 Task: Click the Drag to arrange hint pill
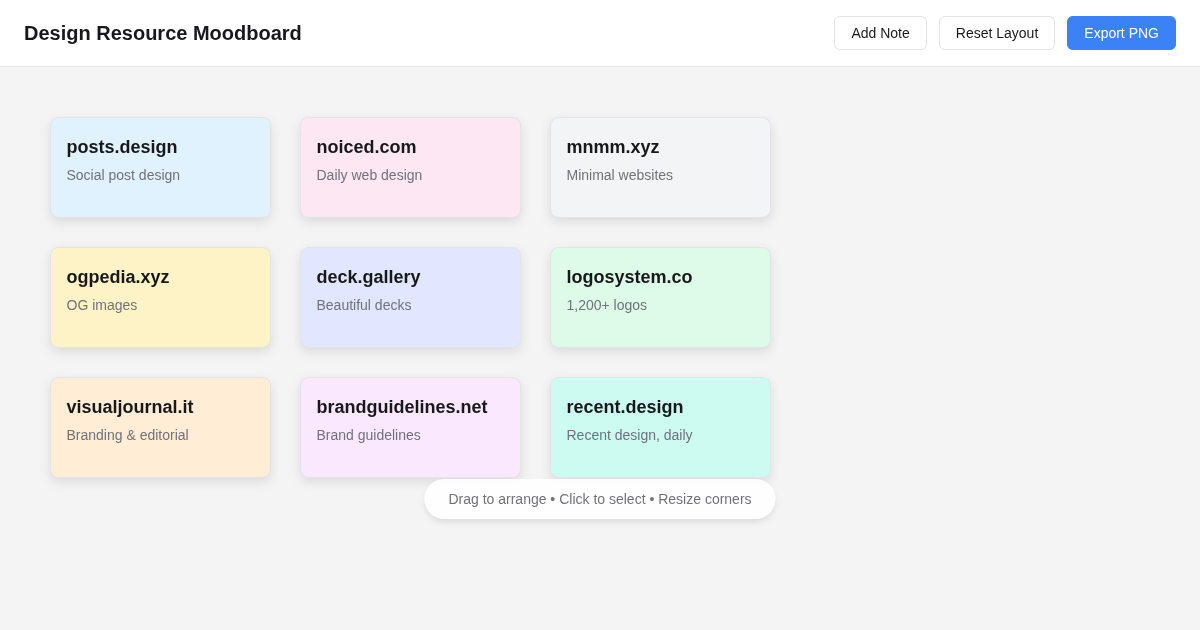(x=600, y=499)
